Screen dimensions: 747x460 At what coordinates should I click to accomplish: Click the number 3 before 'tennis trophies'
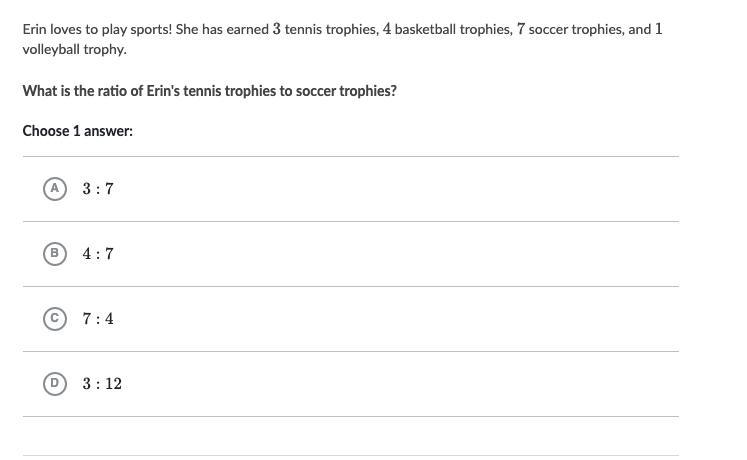click(x=277, y=29)
